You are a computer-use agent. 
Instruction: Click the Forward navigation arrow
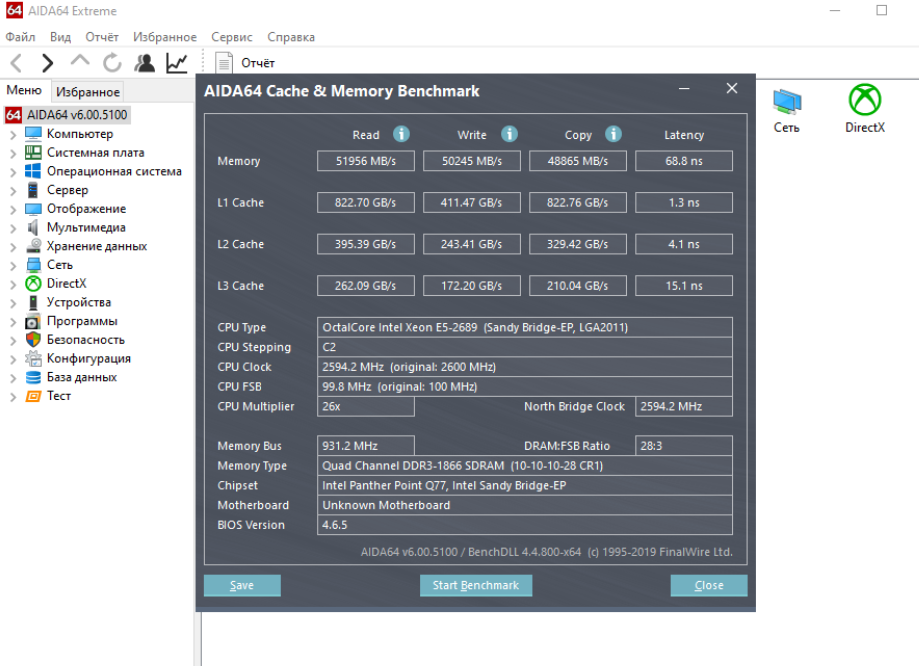pyautogui.click(x=47, y=63)
